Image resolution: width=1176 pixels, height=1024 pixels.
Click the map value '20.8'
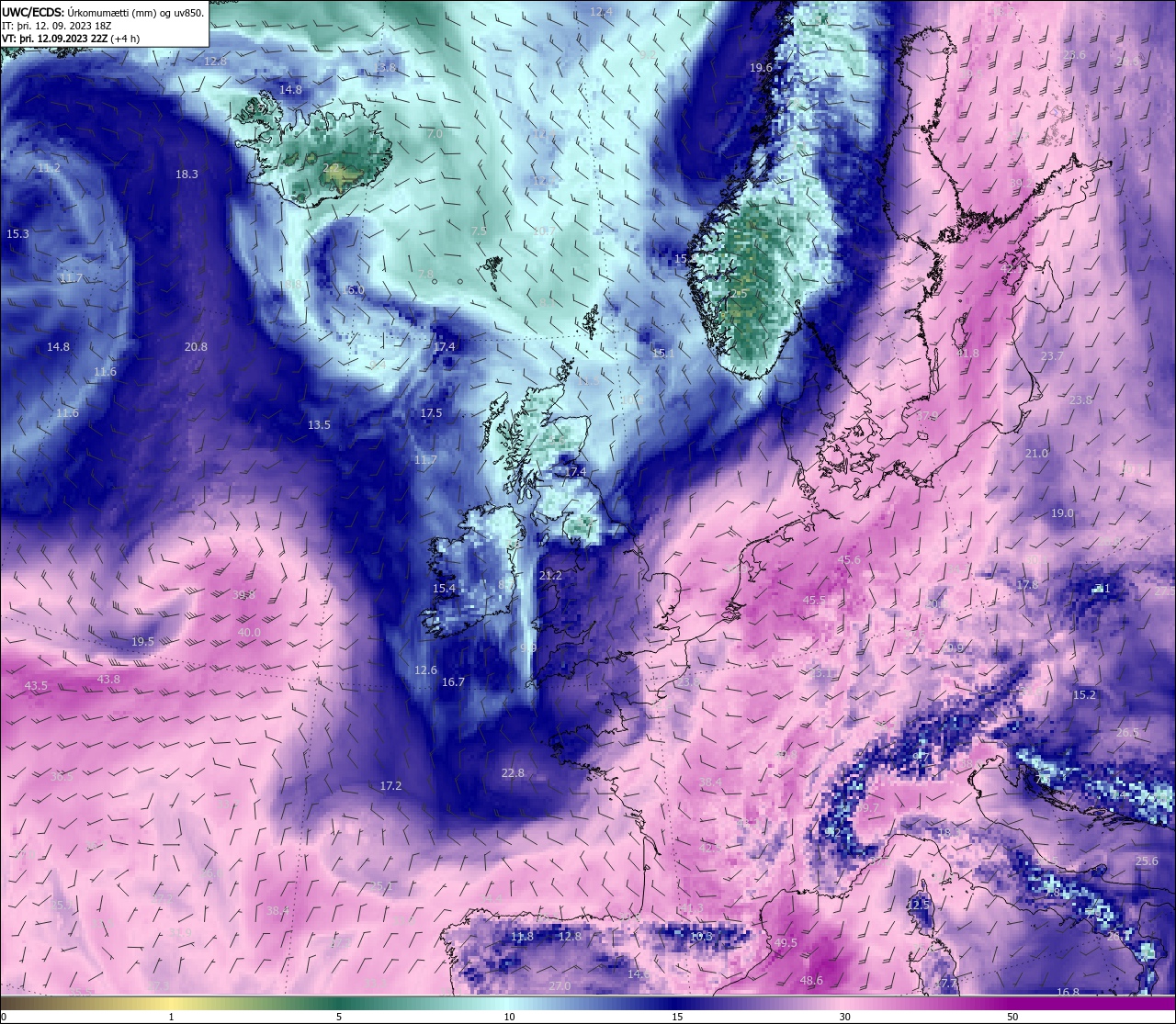tap(196, 347)
